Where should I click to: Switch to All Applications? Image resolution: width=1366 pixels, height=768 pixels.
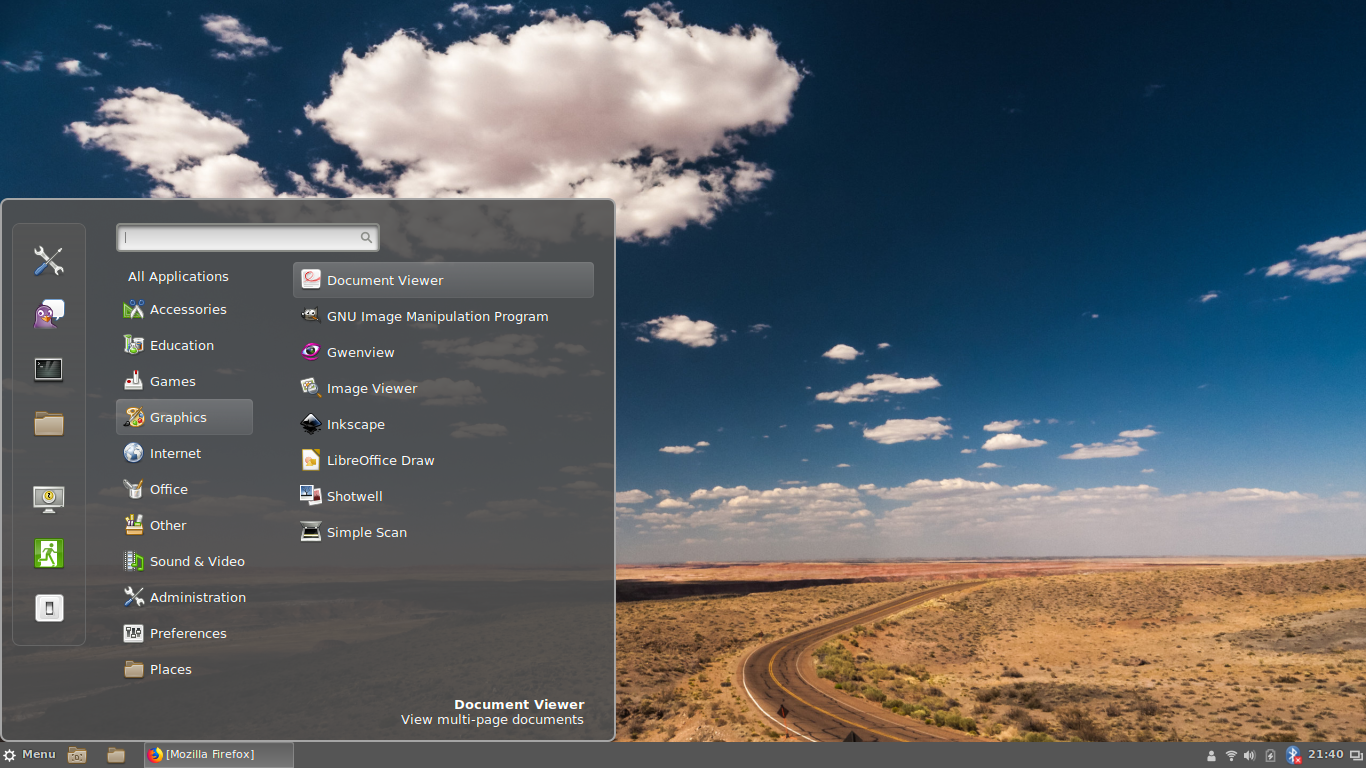click(x=178, y=276)
